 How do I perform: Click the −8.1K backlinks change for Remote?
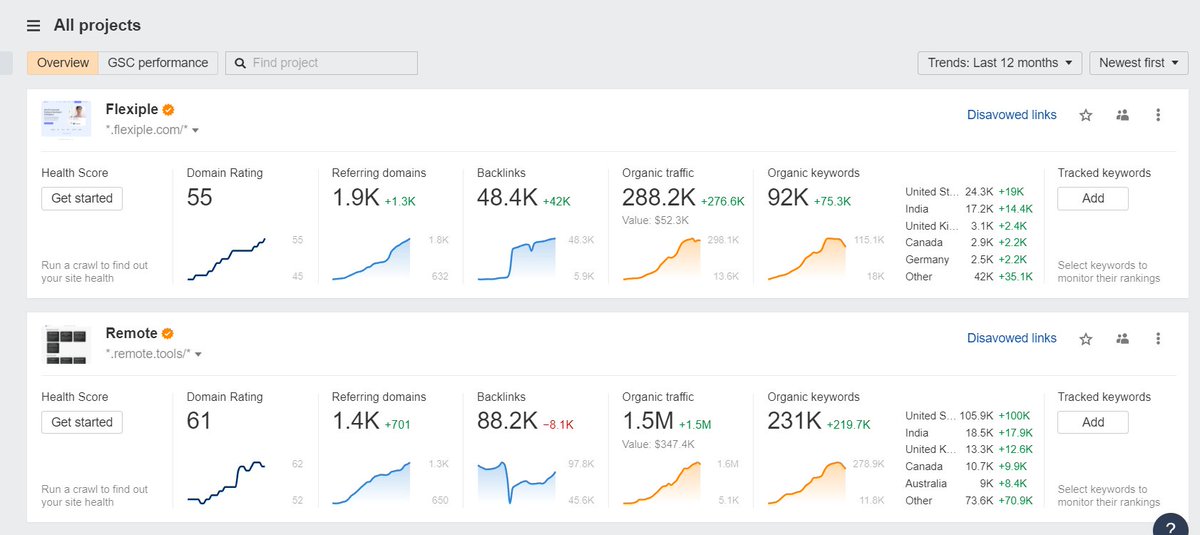click(x=558, y=425)
